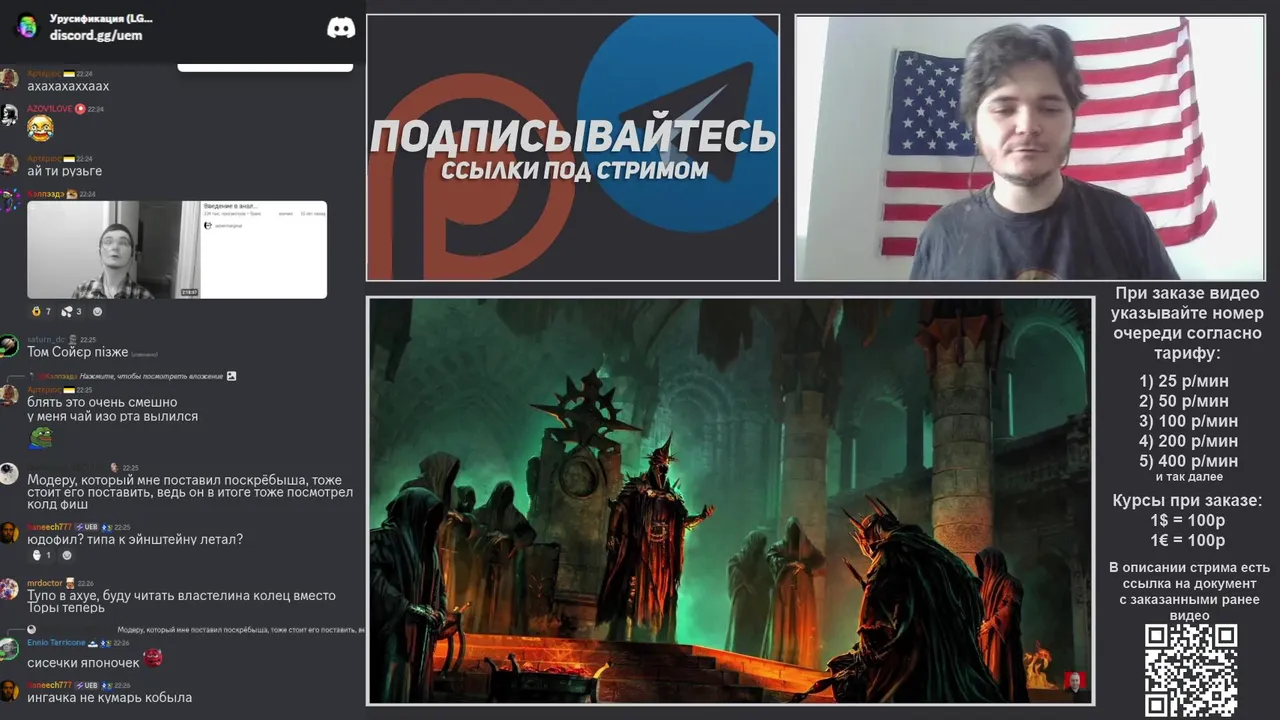Click the QR code

(1191, 669)
